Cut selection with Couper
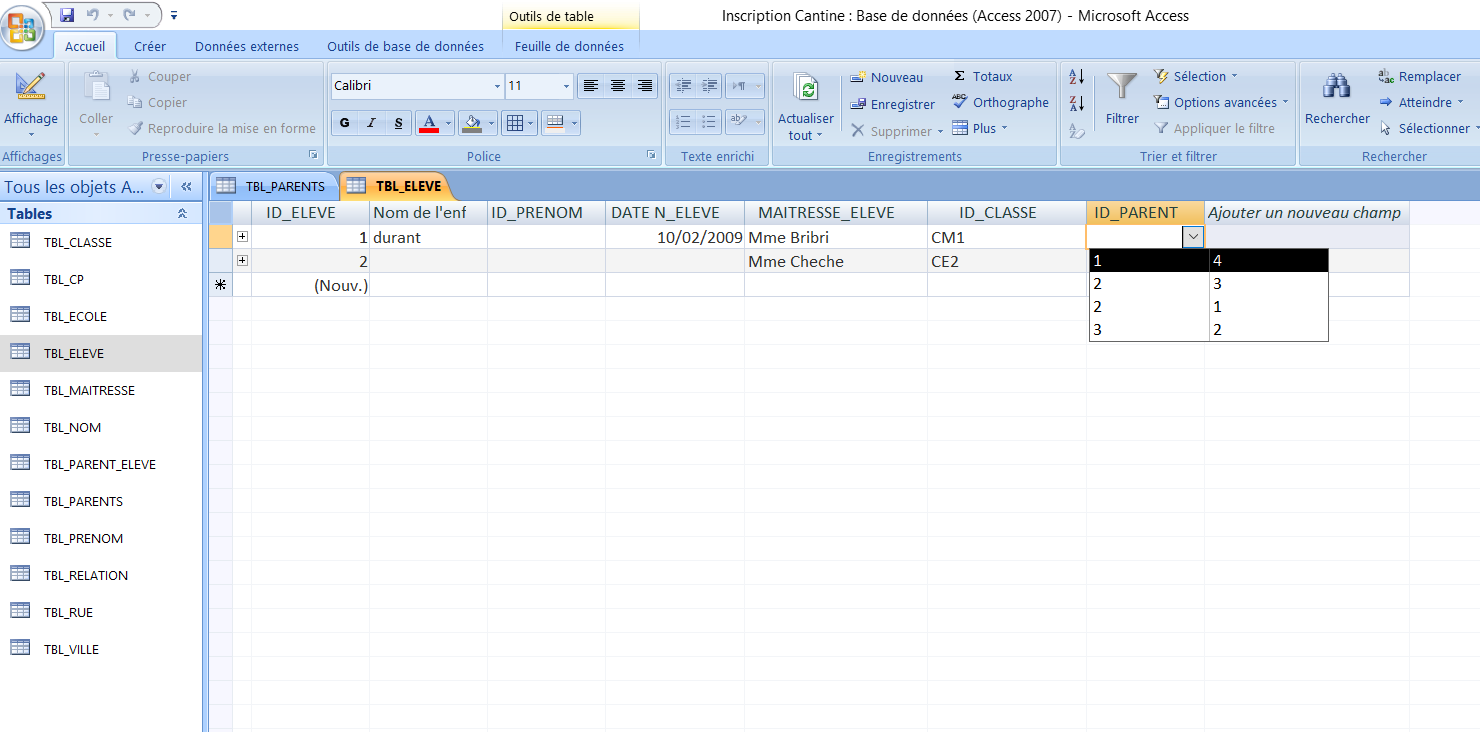 click(x=160, y=76)
